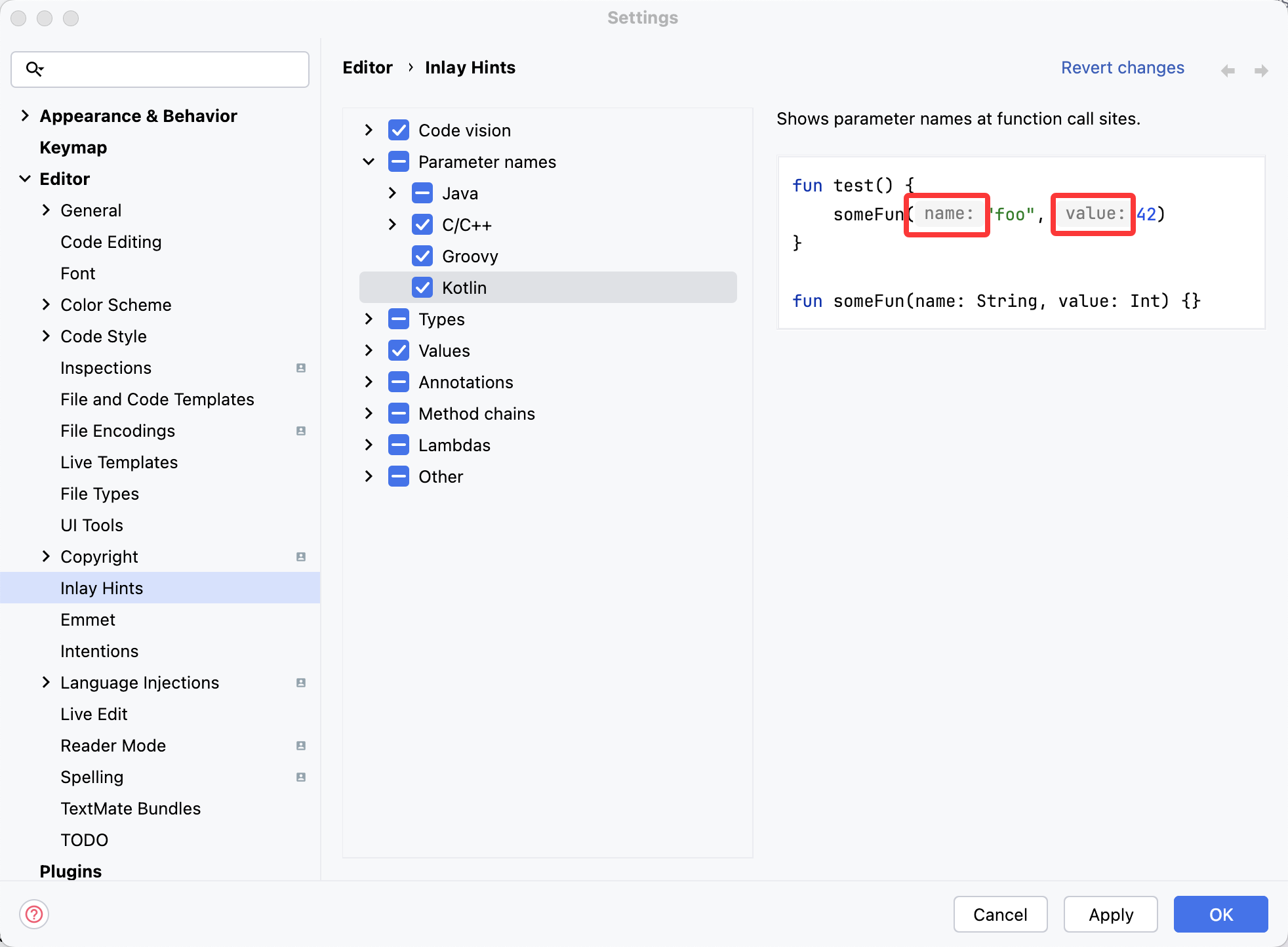The image size is (1288, 947).
Task: Uncheck the Values checkbox
Action: pos(399,350)
